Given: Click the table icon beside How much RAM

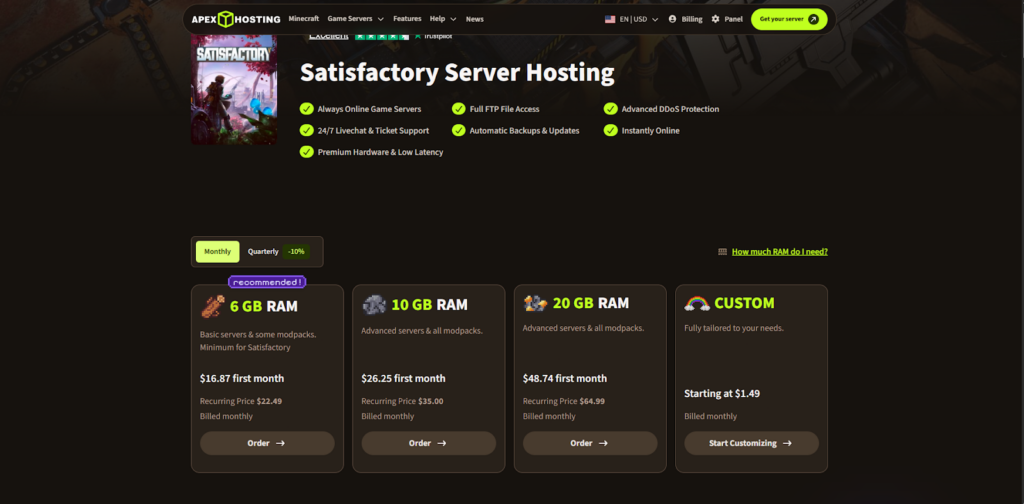Looking at the screenshot, I should (x=722, y=251).
